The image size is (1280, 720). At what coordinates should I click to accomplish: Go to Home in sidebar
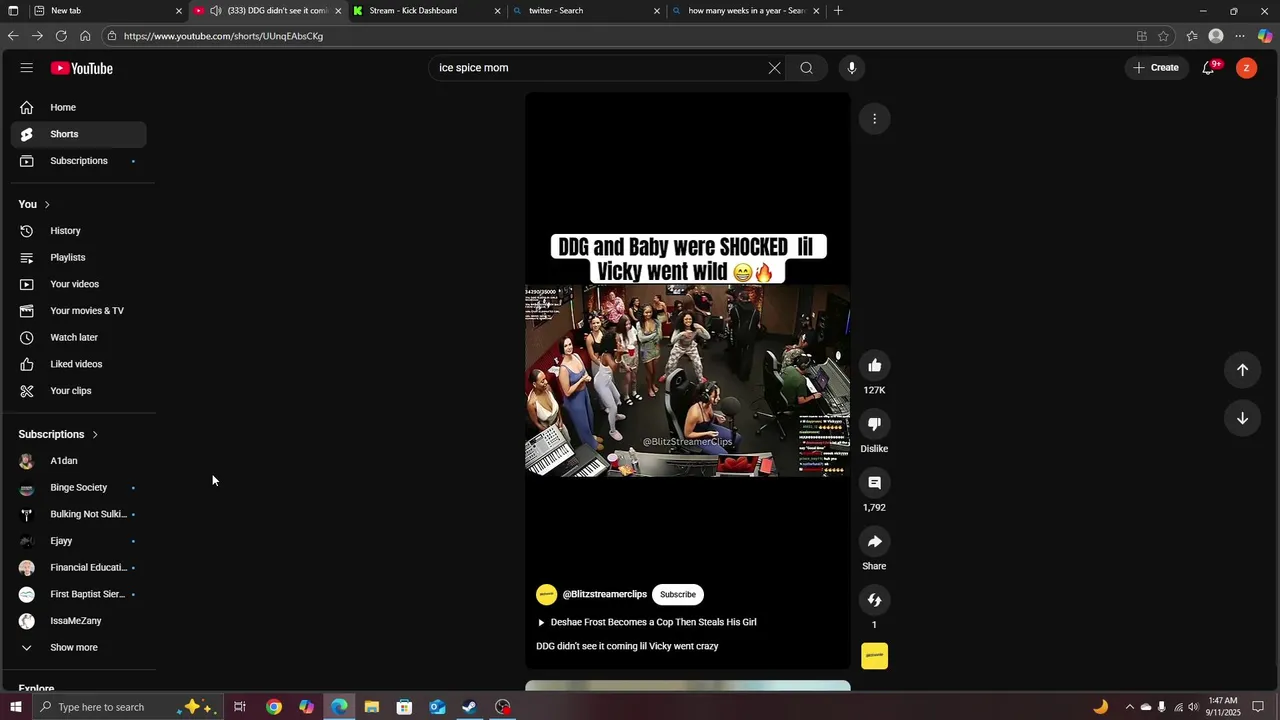[x=78, y=107]
